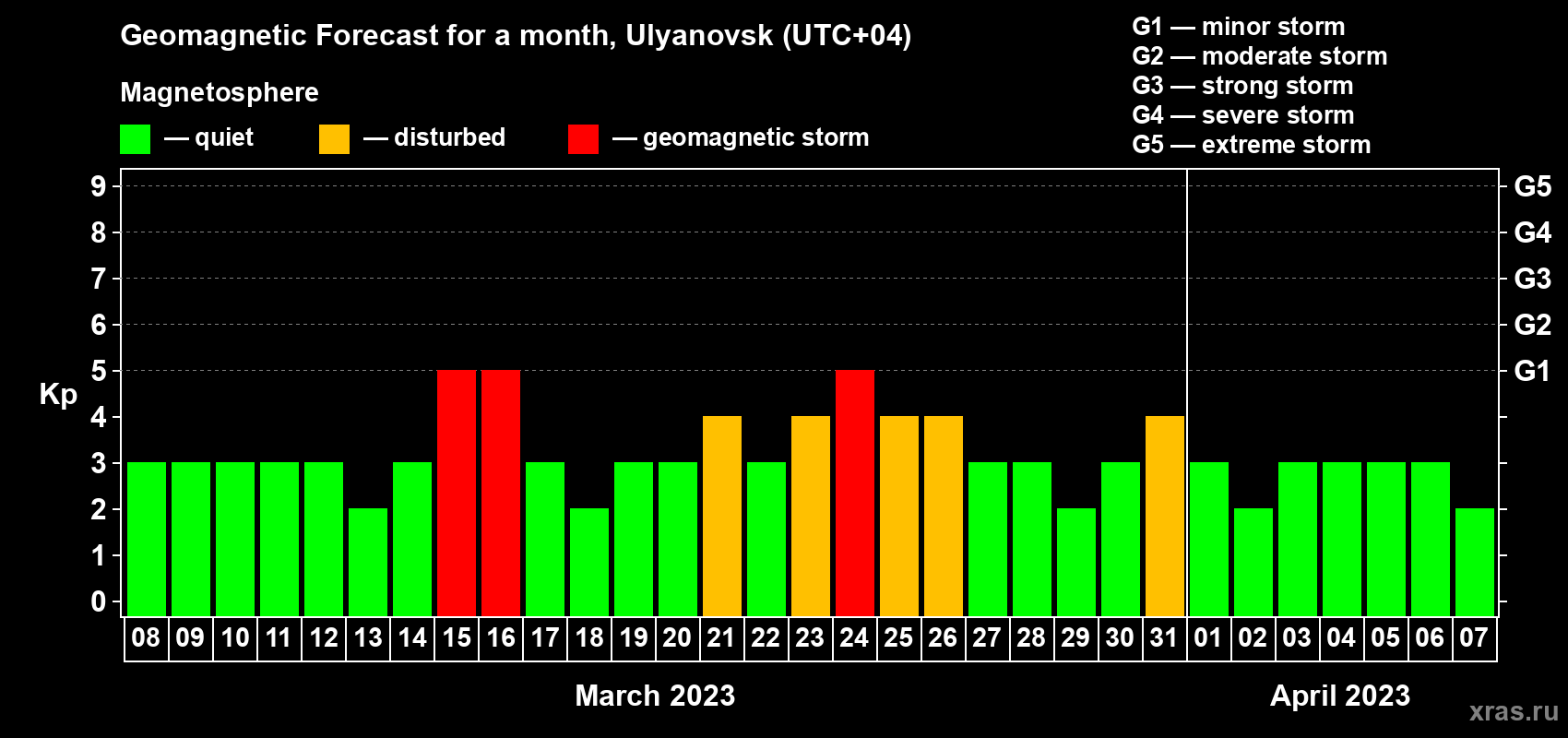
Task: Click date label 14 on the axis
Action: (411, 638)
